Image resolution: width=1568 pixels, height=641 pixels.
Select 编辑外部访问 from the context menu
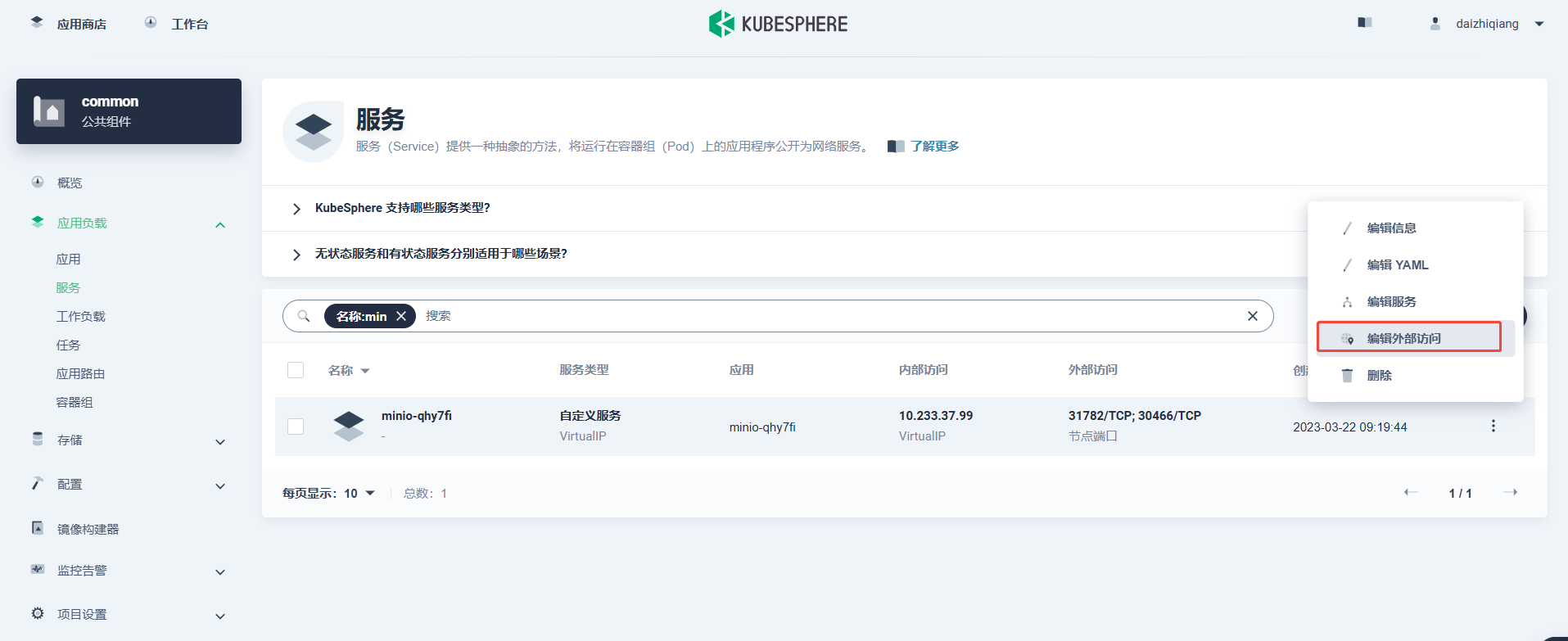coord(1403,338)
